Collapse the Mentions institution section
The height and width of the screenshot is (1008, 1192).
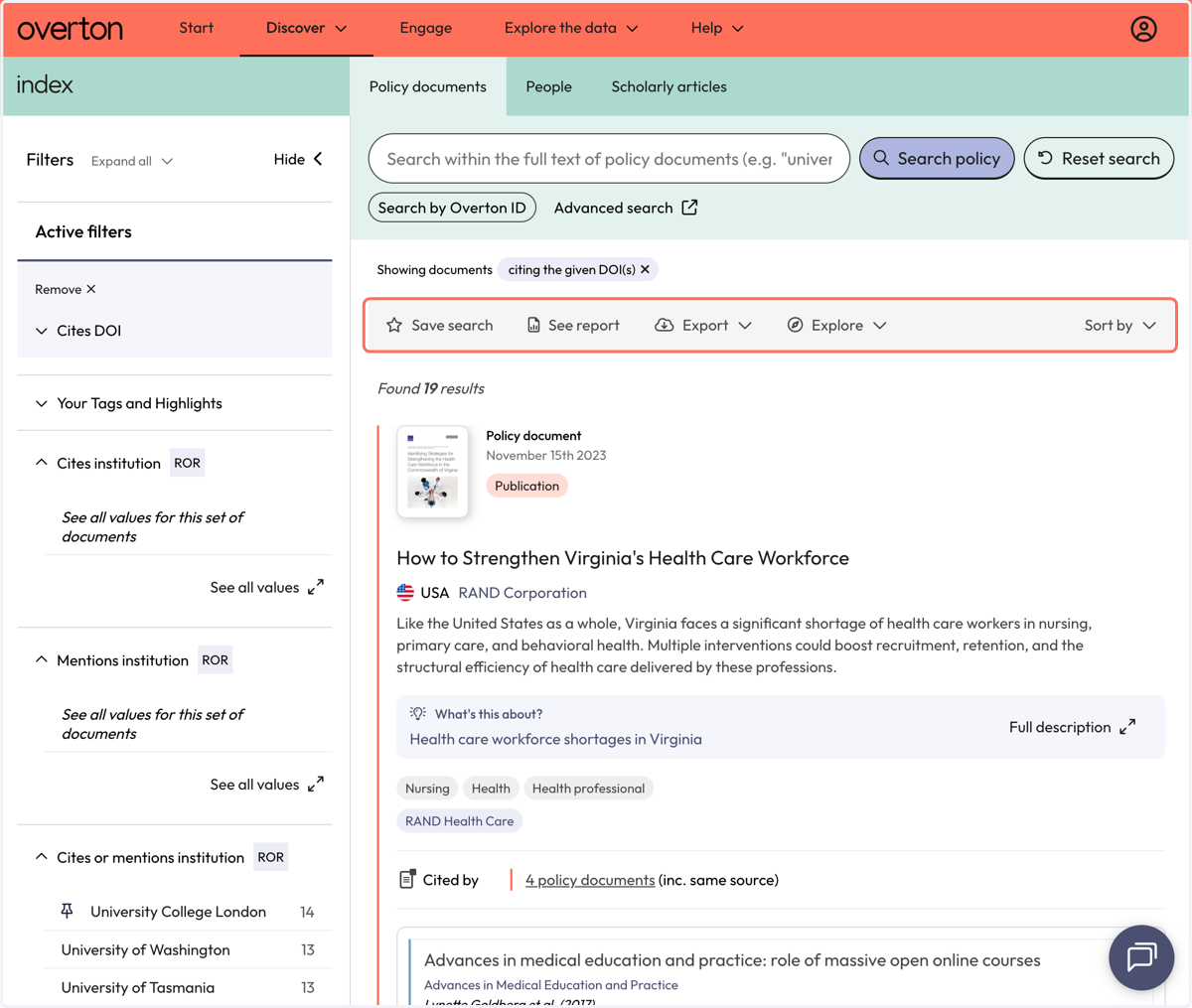tap(42, 659)
